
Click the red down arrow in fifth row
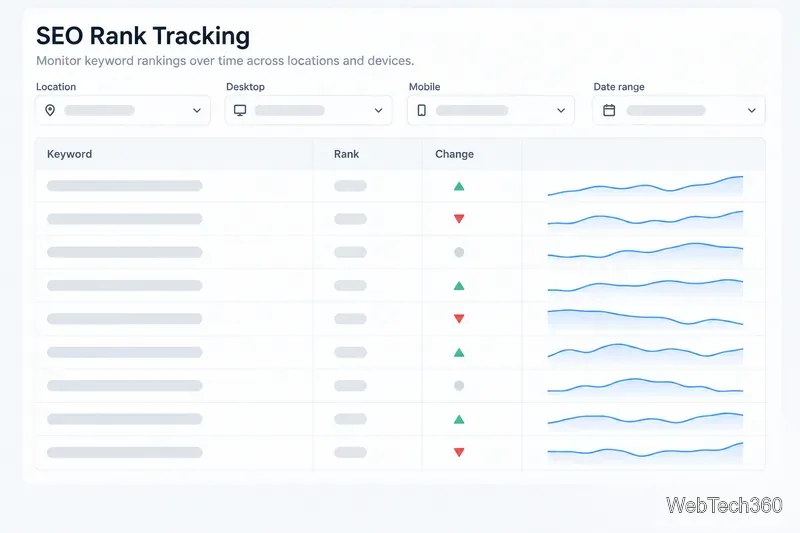(x=459, y=319)
